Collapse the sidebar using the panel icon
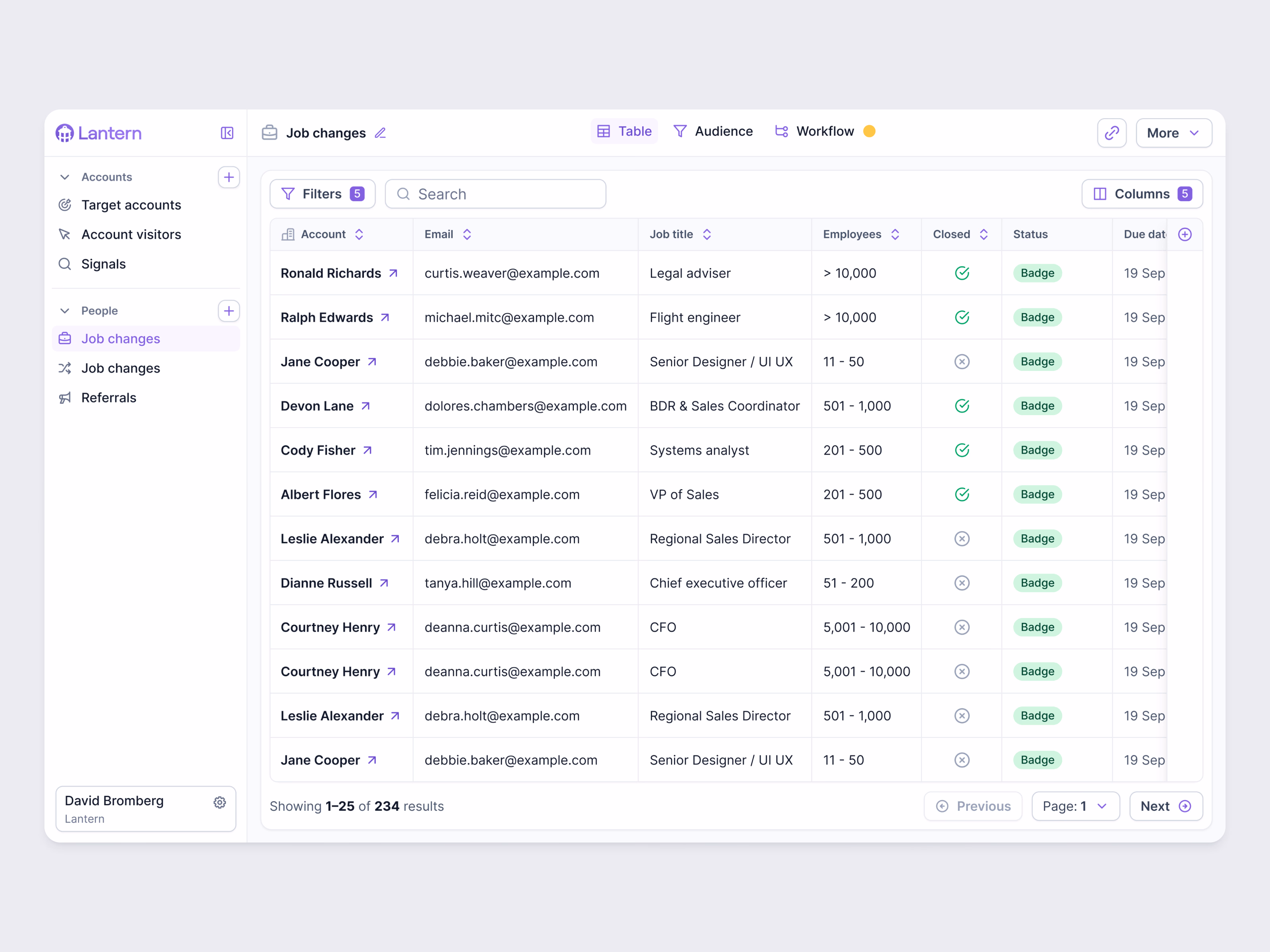Image resolution: width=1270 pixels, height=952 pixels. coord(227,133)
